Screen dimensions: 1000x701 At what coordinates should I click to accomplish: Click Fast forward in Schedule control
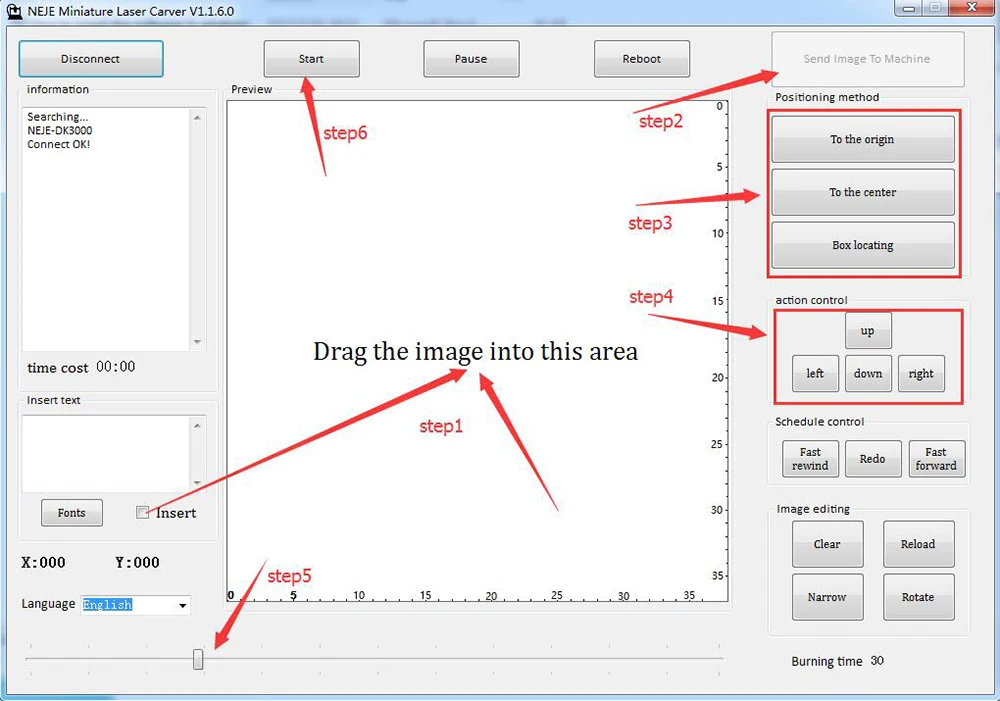tap(936, 459)
